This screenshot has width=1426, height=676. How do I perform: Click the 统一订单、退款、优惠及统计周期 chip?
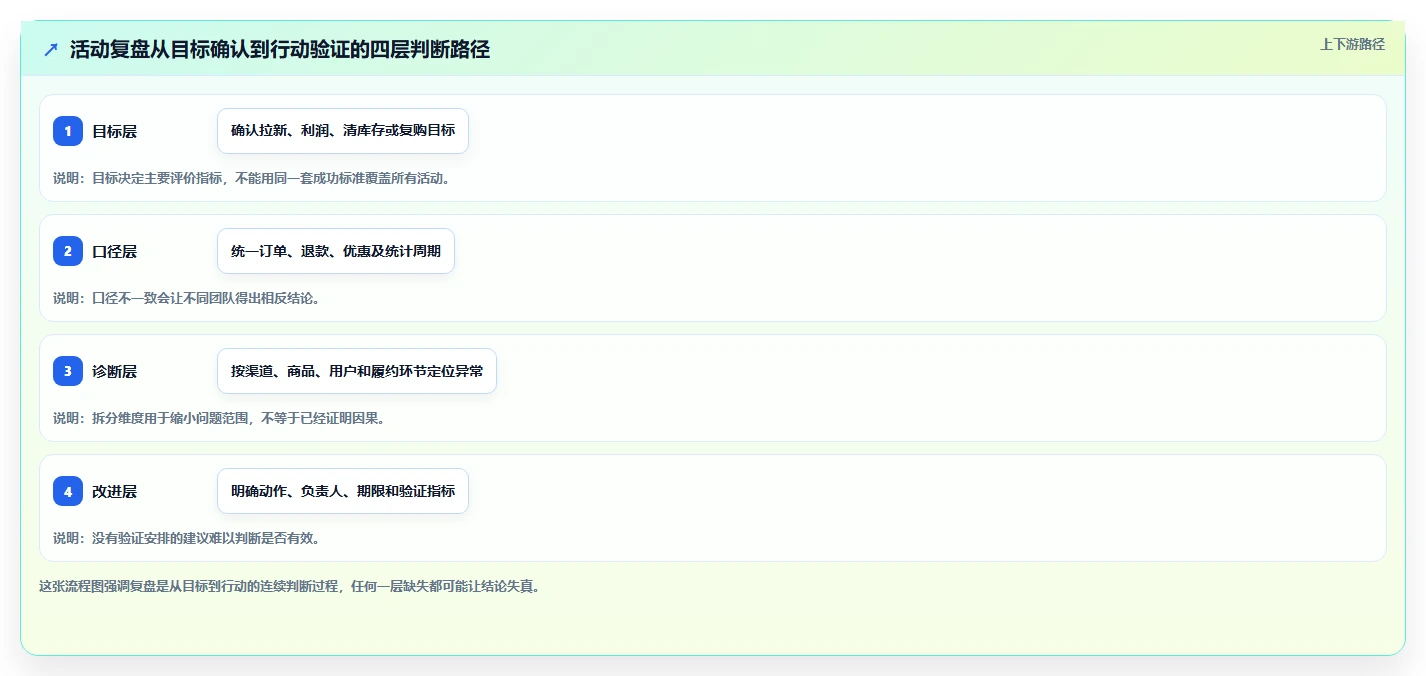[336, 251]
